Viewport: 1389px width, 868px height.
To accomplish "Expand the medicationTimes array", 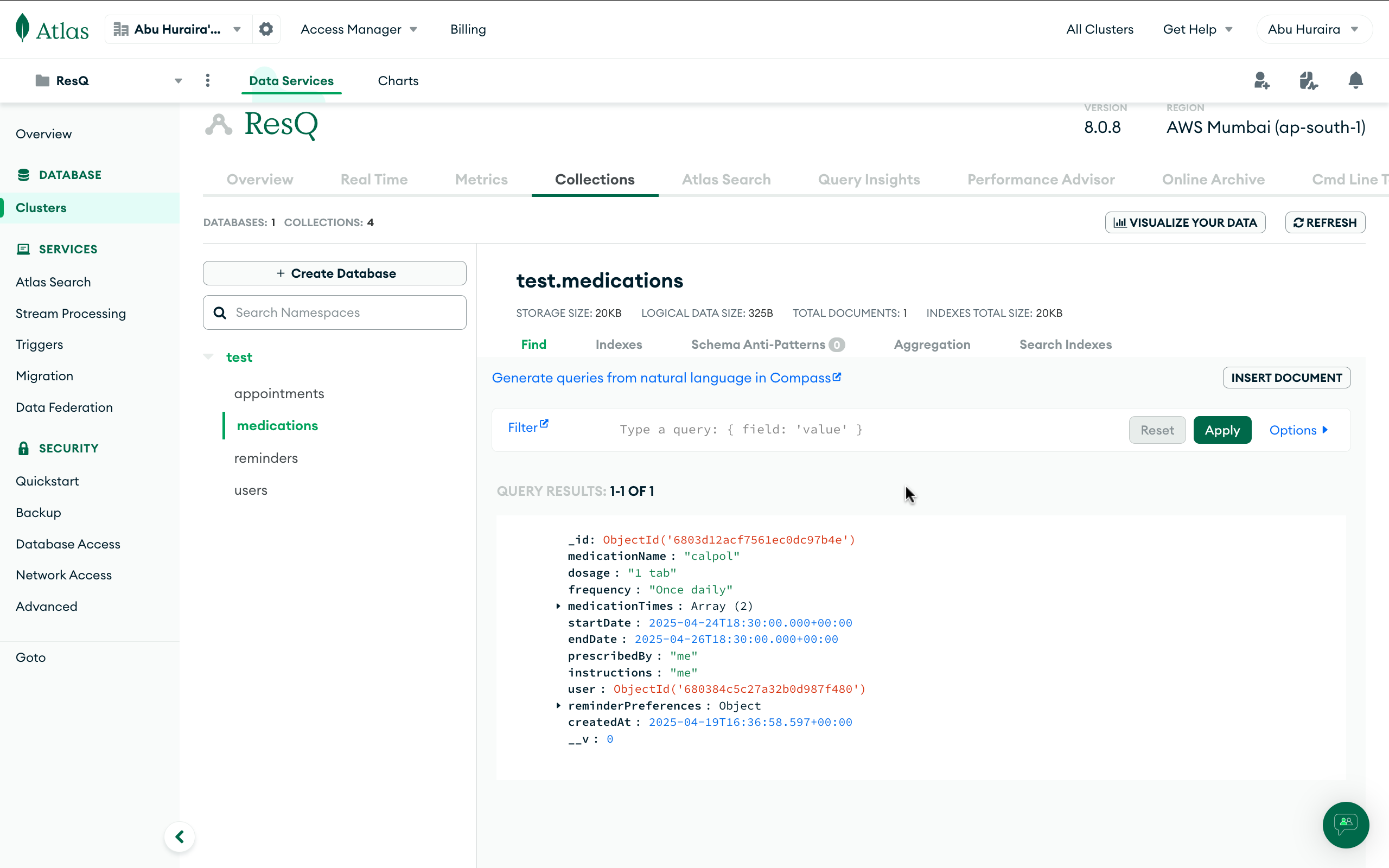I will (x=558, y=606).
